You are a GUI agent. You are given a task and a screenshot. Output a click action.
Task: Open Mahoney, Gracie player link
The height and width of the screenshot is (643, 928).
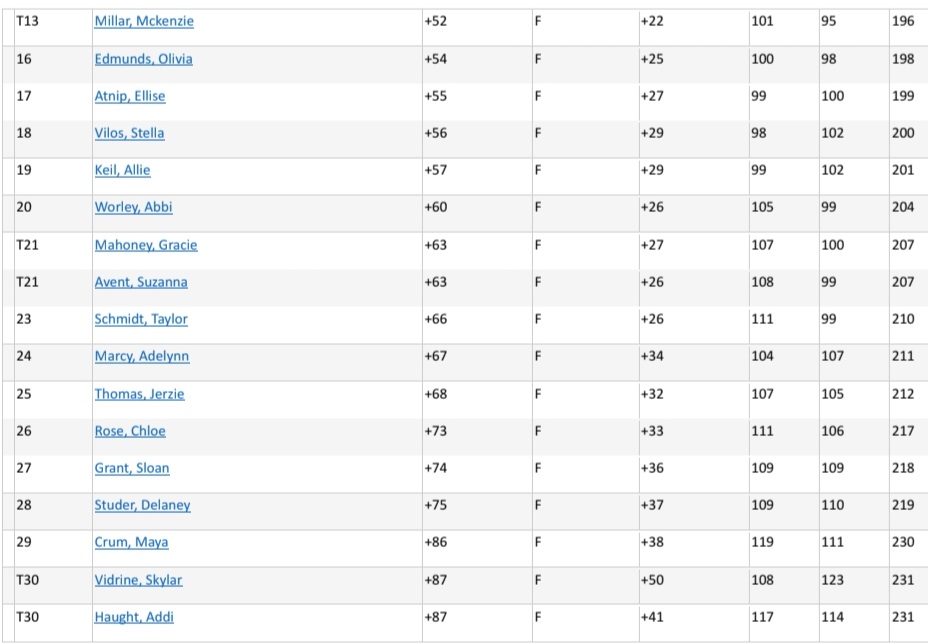(x=146, y=245)
